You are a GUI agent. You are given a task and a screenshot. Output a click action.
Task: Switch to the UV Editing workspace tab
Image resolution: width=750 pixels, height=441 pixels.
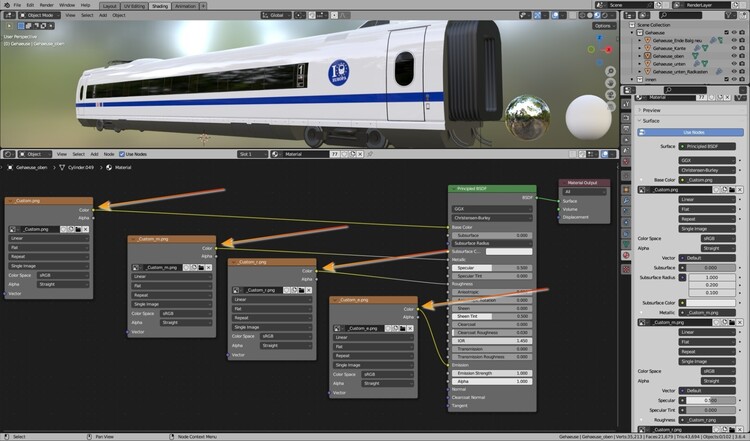[134, 5]
